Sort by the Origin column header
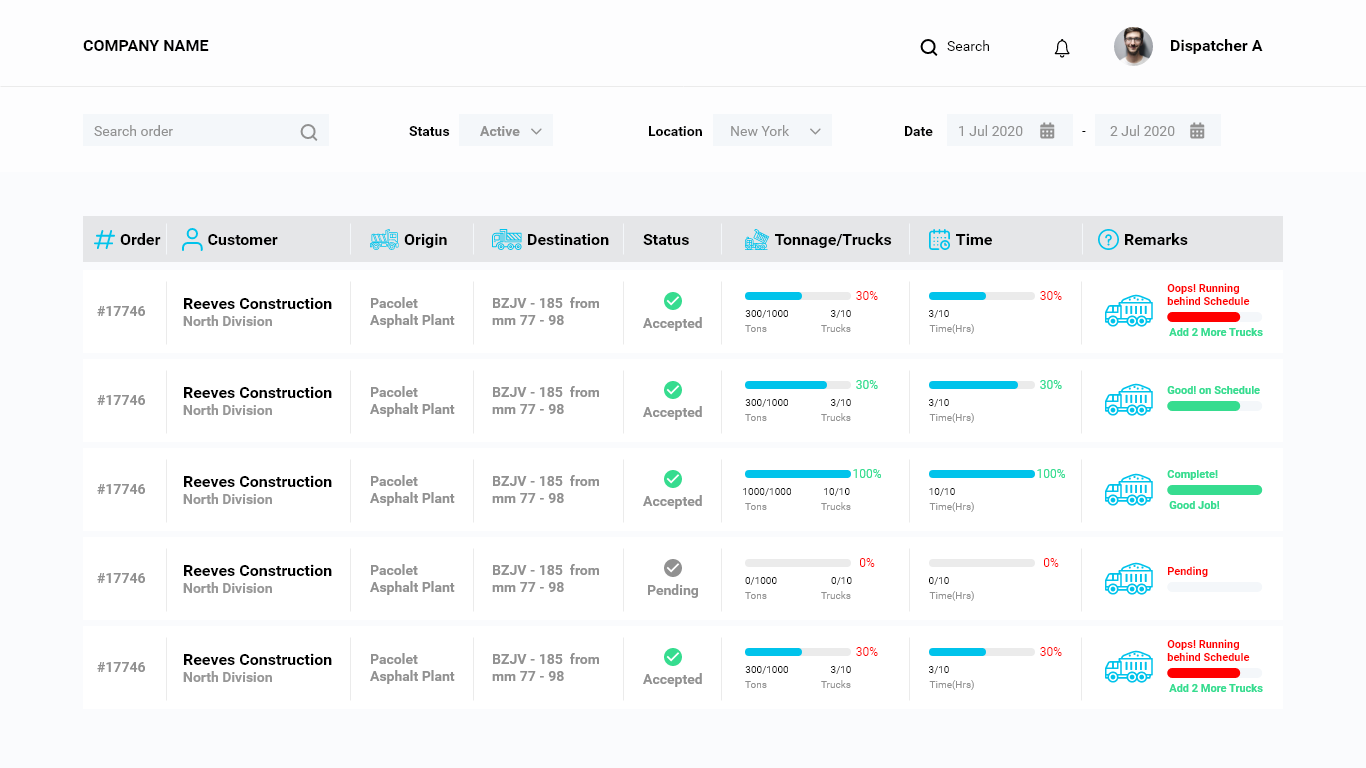Screen dimensions: 1366x768 [x=425, y=240]
